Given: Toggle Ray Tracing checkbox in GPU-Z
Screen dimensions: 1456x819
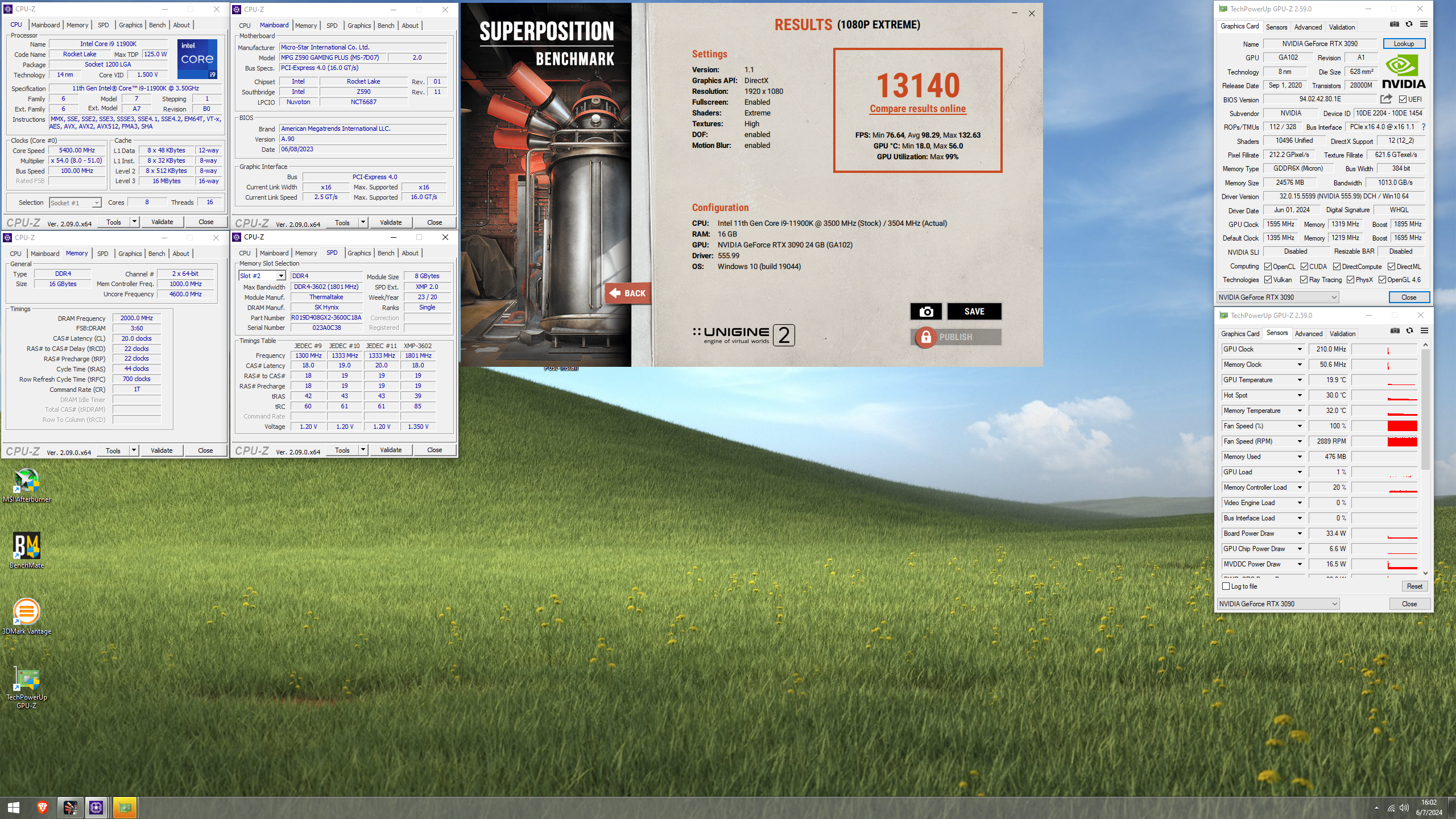Looking at the screenshot, I should (x=1304, y=280).
